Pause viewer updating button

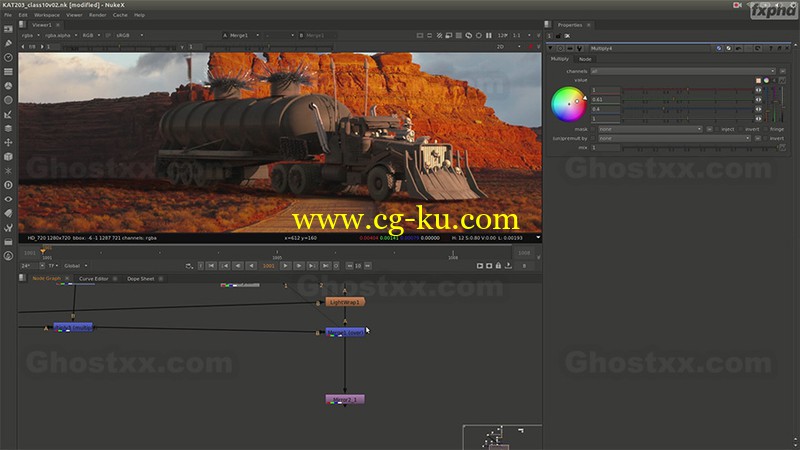(489, 35)
